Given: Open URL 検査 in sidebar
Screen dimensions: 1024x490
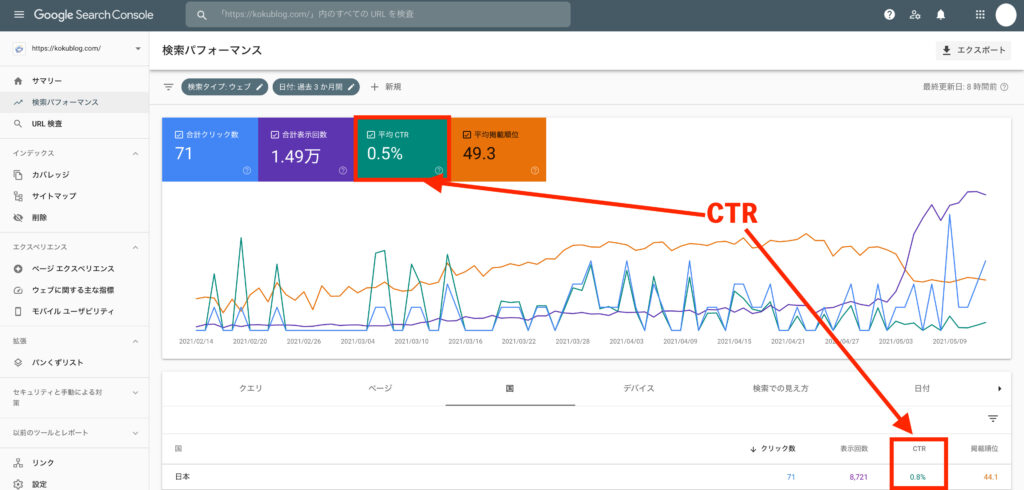Looking at the screenshot, I should (74, 123).
